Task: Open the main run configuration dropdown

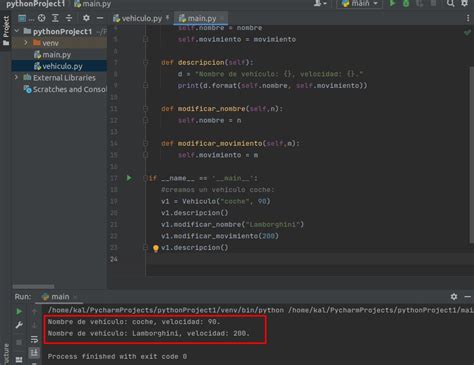Action: point(360,3)
